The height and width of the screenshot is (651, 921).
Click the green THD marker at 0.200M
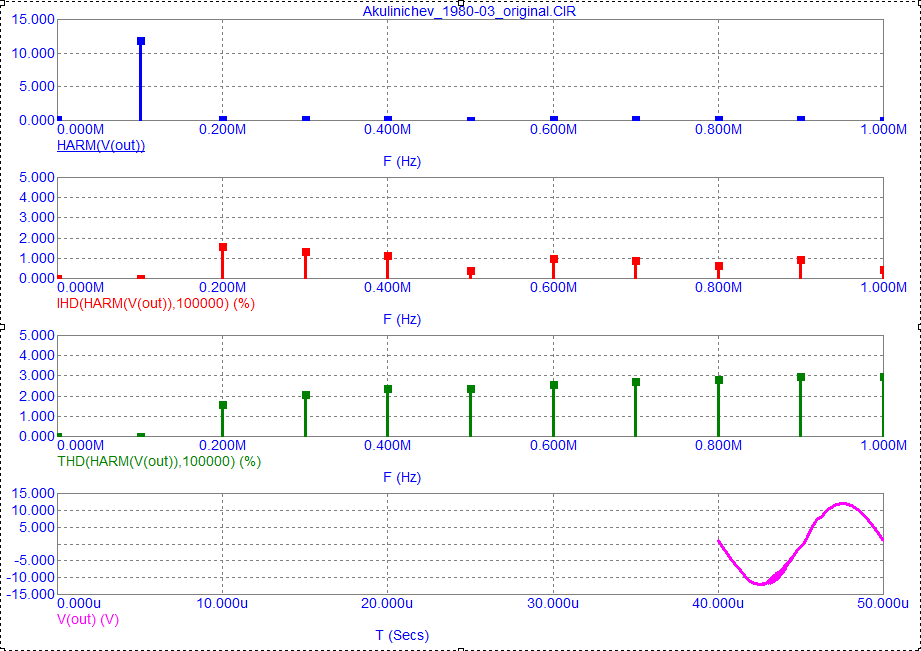pos(223,405)
